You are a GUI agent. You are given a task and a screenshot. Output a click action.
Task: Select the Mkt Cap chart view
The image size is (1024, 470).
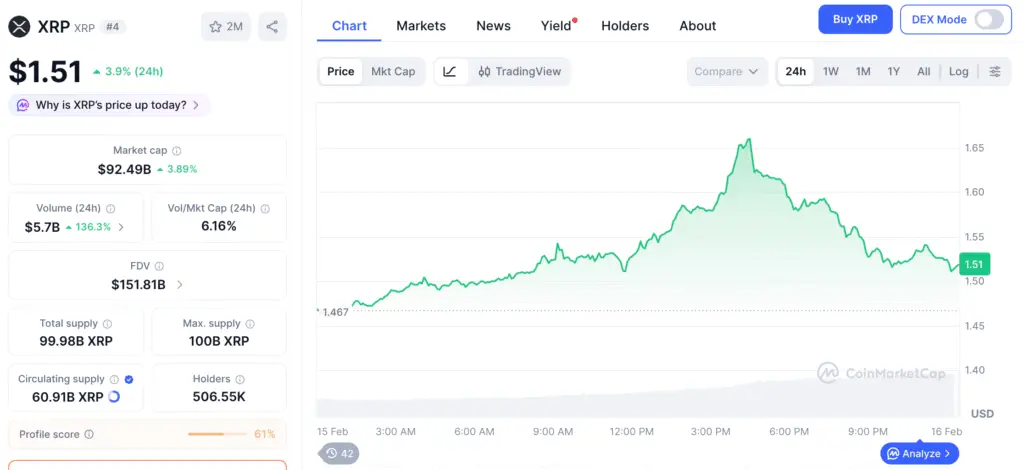tap(393, 72)
